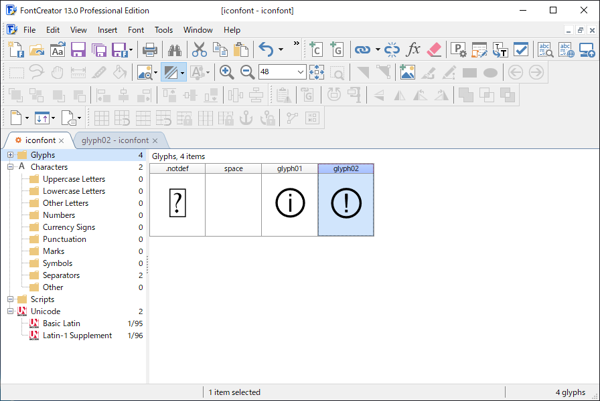Select Separators category

click(61, 275)
